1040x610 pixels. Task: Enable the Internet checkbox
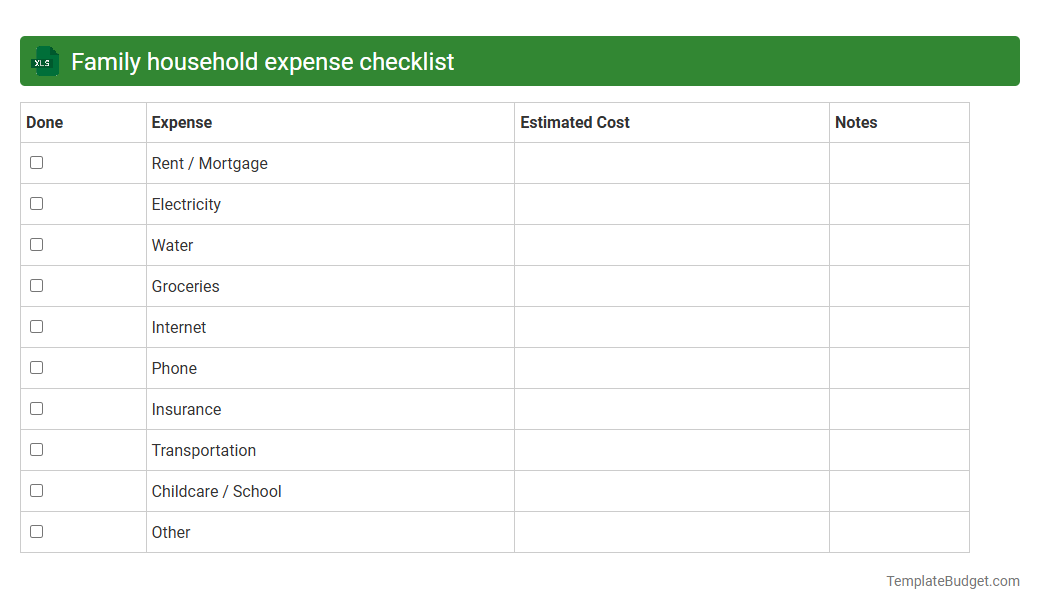pyautogui.click(x=36, y=325)
